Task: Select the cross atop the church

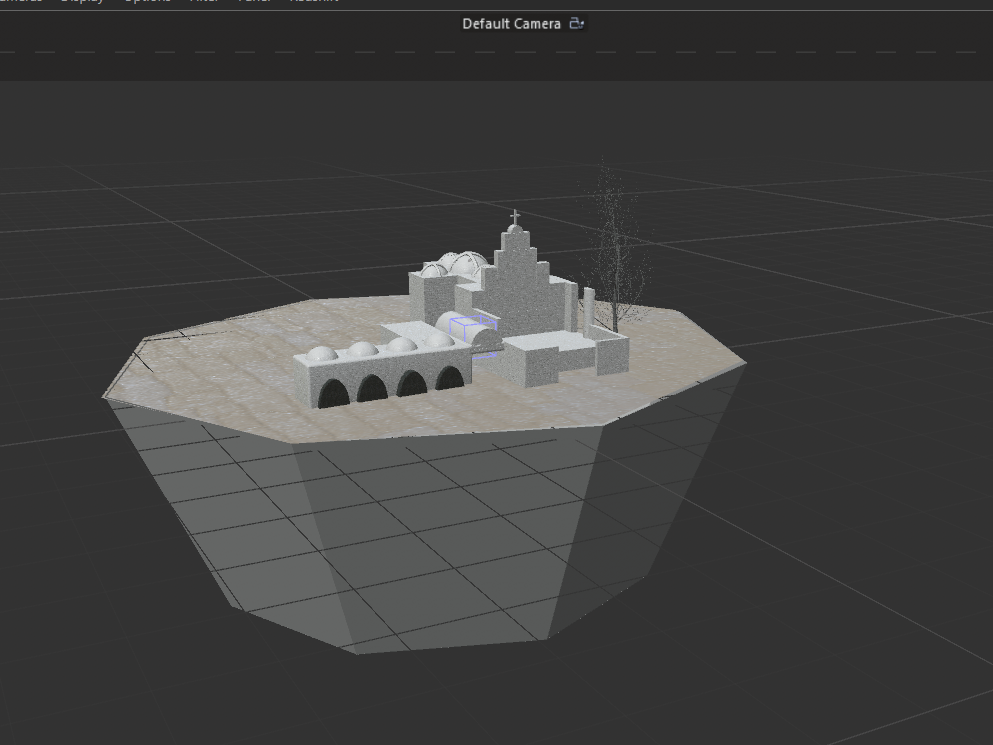Action: point(515,217)
